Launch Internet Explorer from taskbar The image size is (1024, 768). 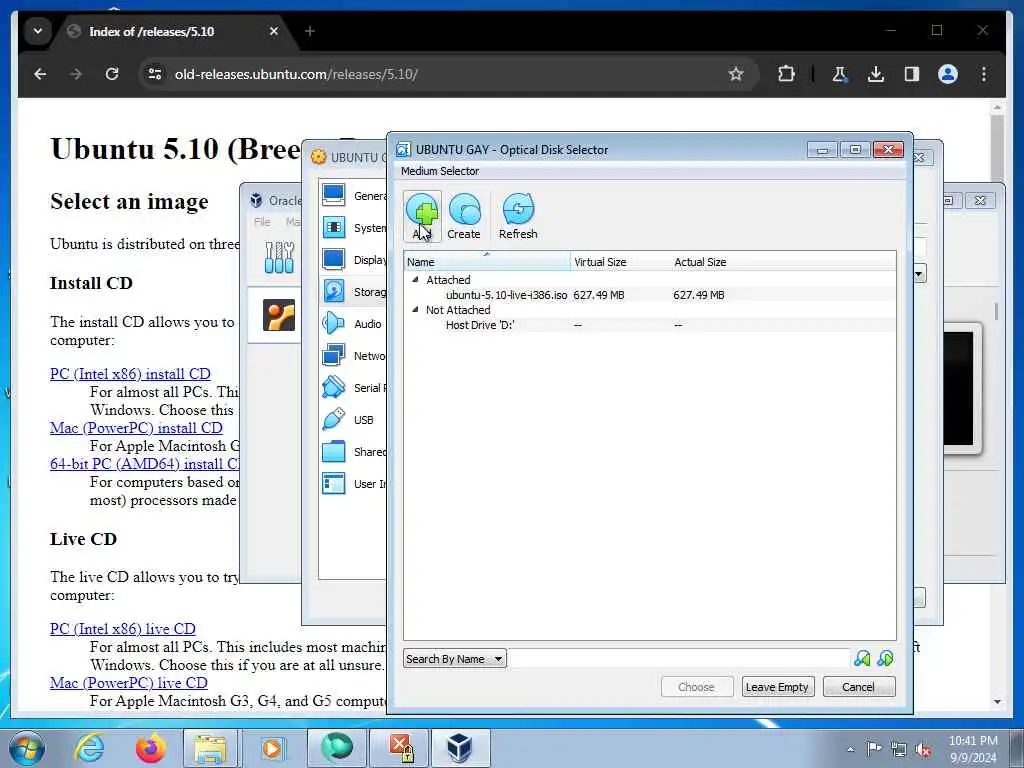coord(89,748)
